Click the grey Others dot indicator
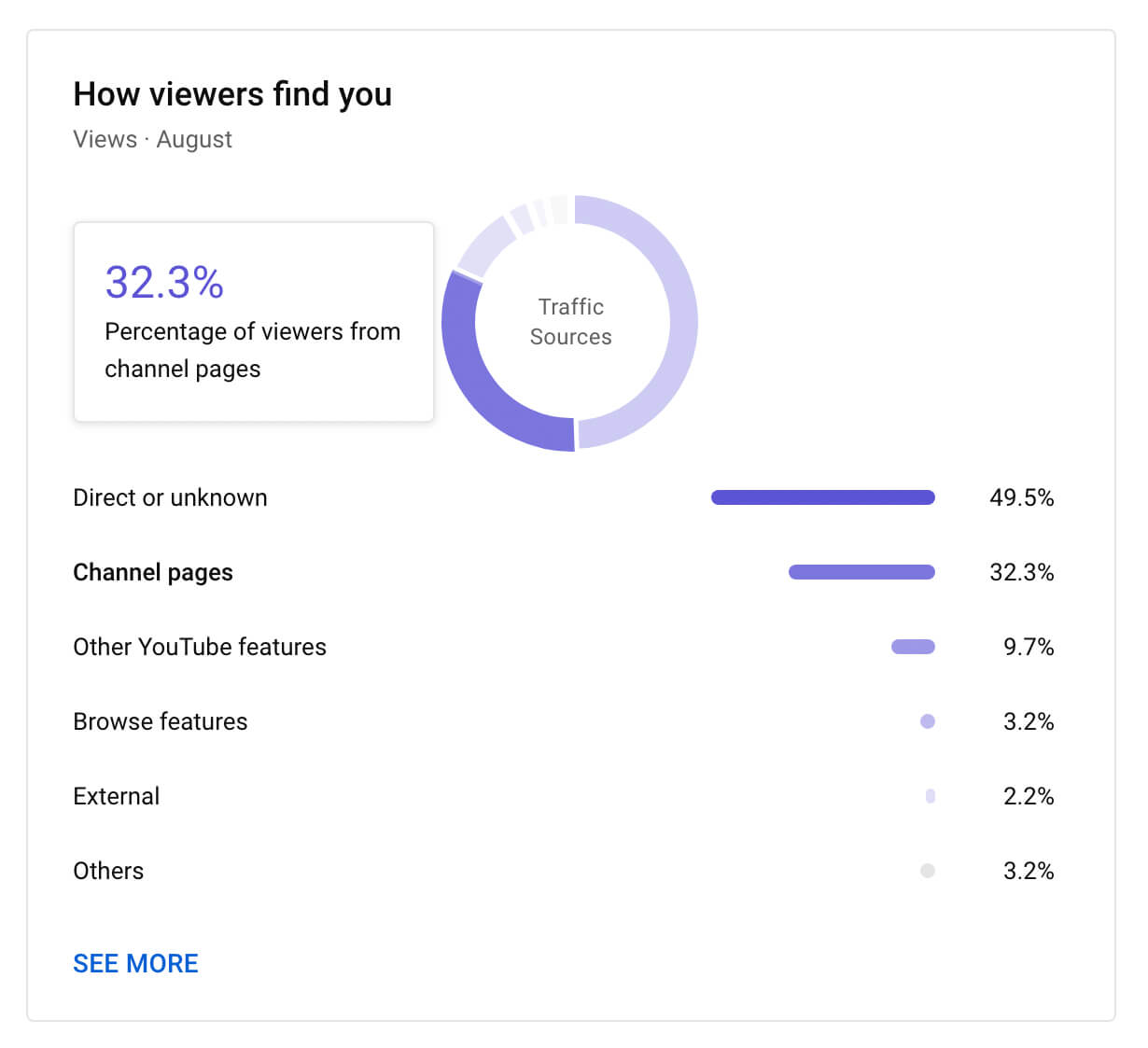 (928, 871)
